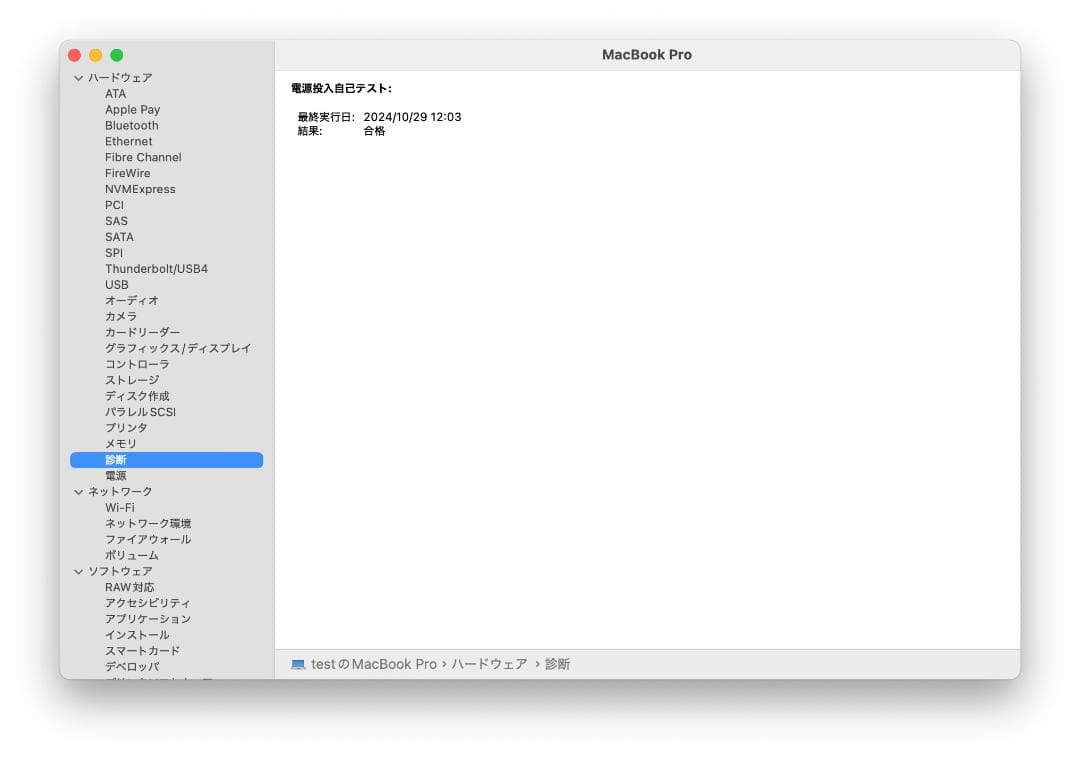View アプリケーション under ソフトウェア
This screenshot has height=758, width=1080.
pos(146,619)
